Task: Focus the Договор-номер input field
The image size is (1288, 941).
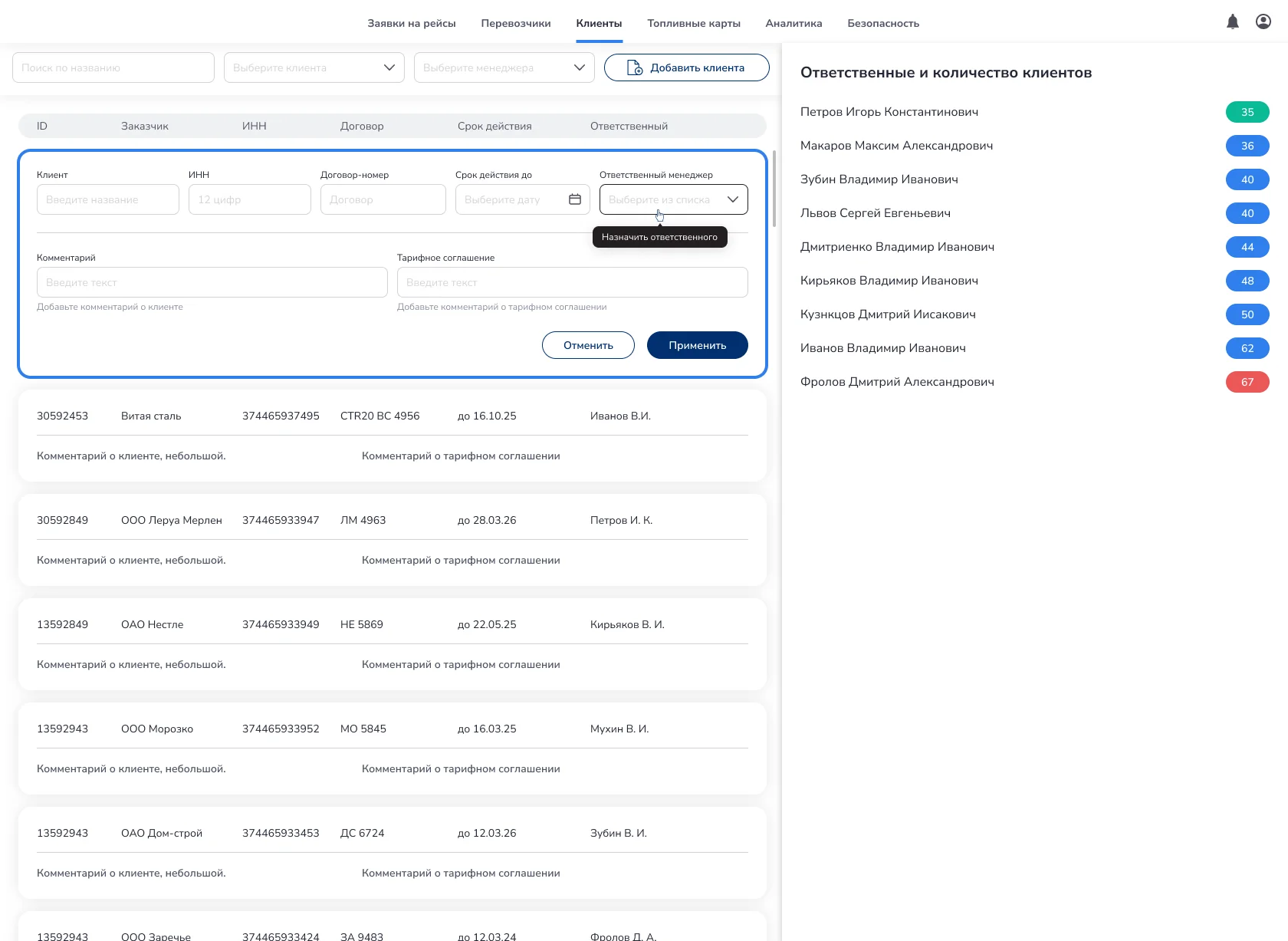Action: 383,199
